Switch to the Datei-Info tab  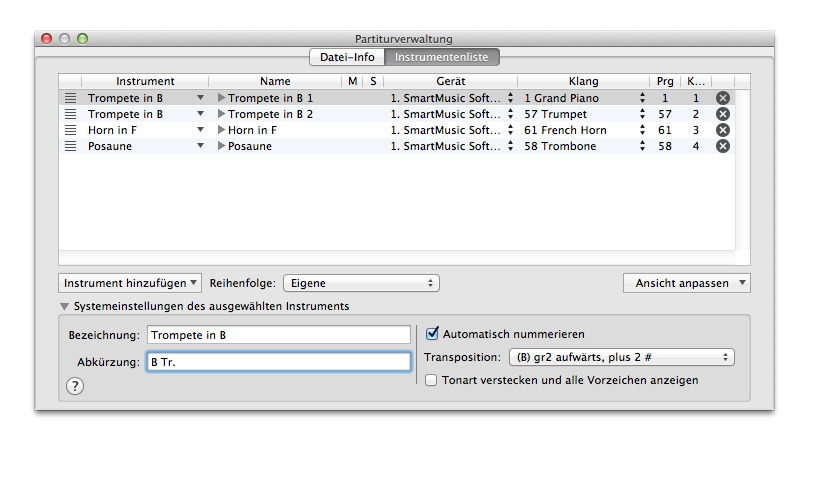pos(347,57)
